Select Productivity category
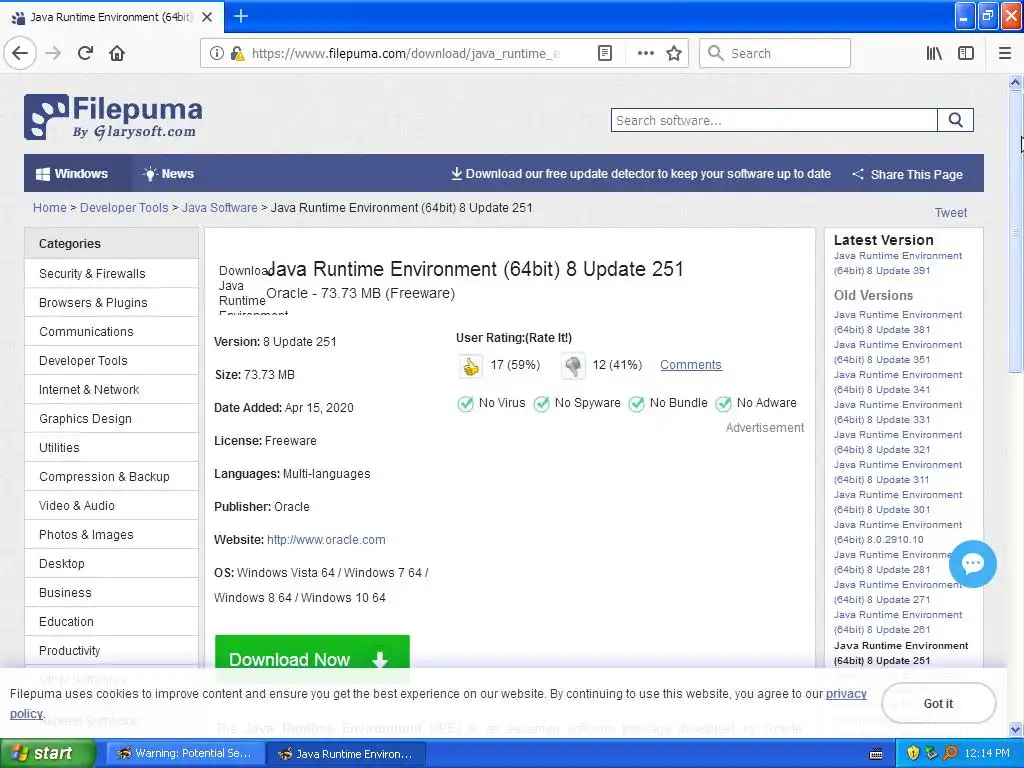 [x=111, y=650]
